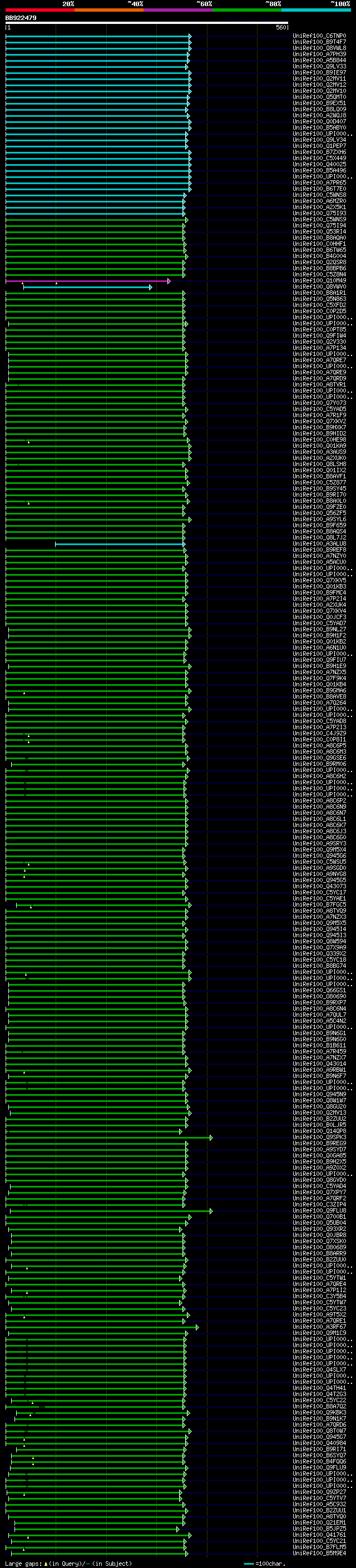Select hit UniRef100_A3RF67
The width and height of the screenshot is (356, 1568).
pyautogui.click(x=319, y=1327)
